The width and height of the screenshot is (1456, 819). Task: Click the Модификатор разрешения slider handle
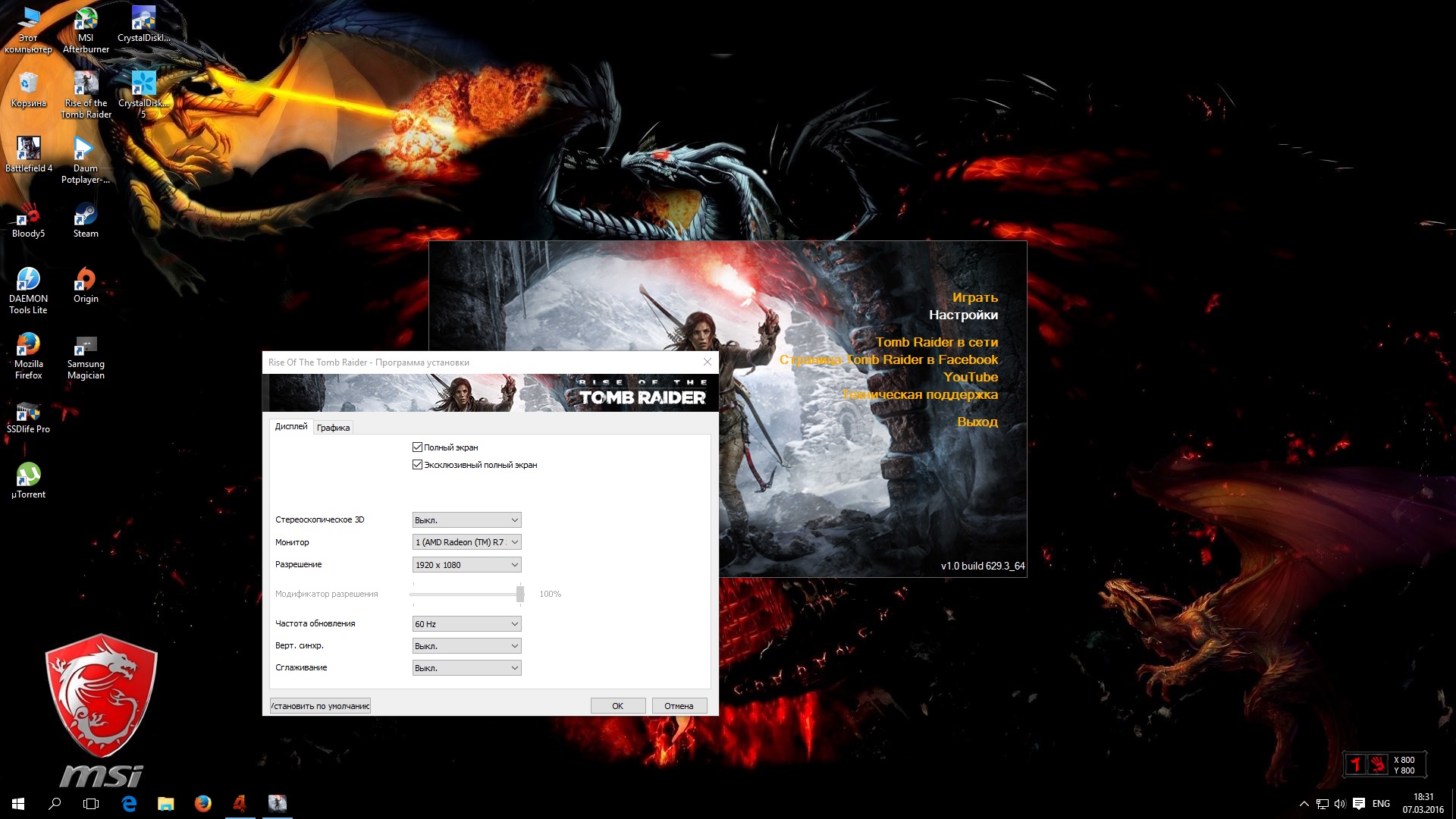[520, 594]
